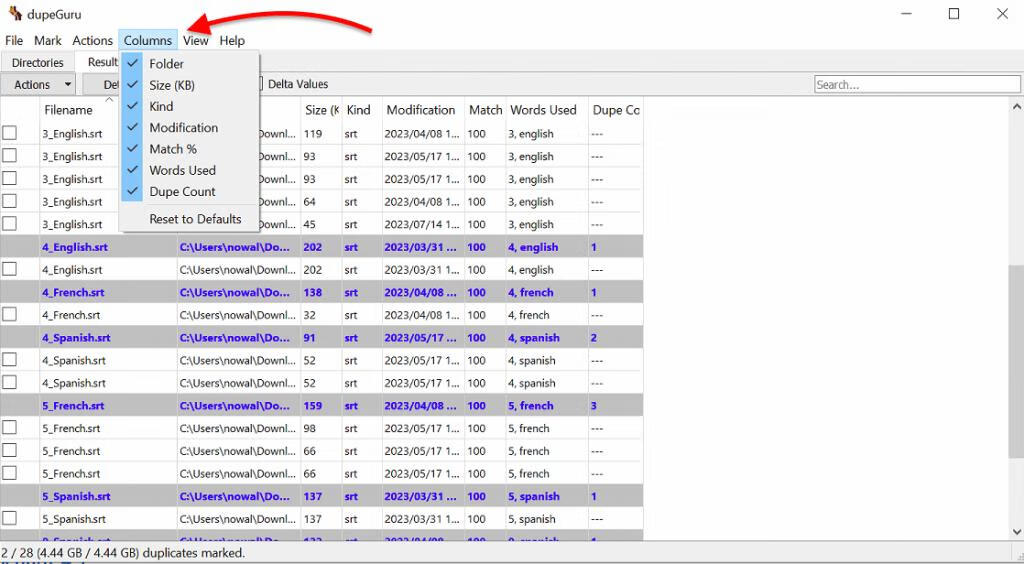Open the View menu

[x=195, y=40]
